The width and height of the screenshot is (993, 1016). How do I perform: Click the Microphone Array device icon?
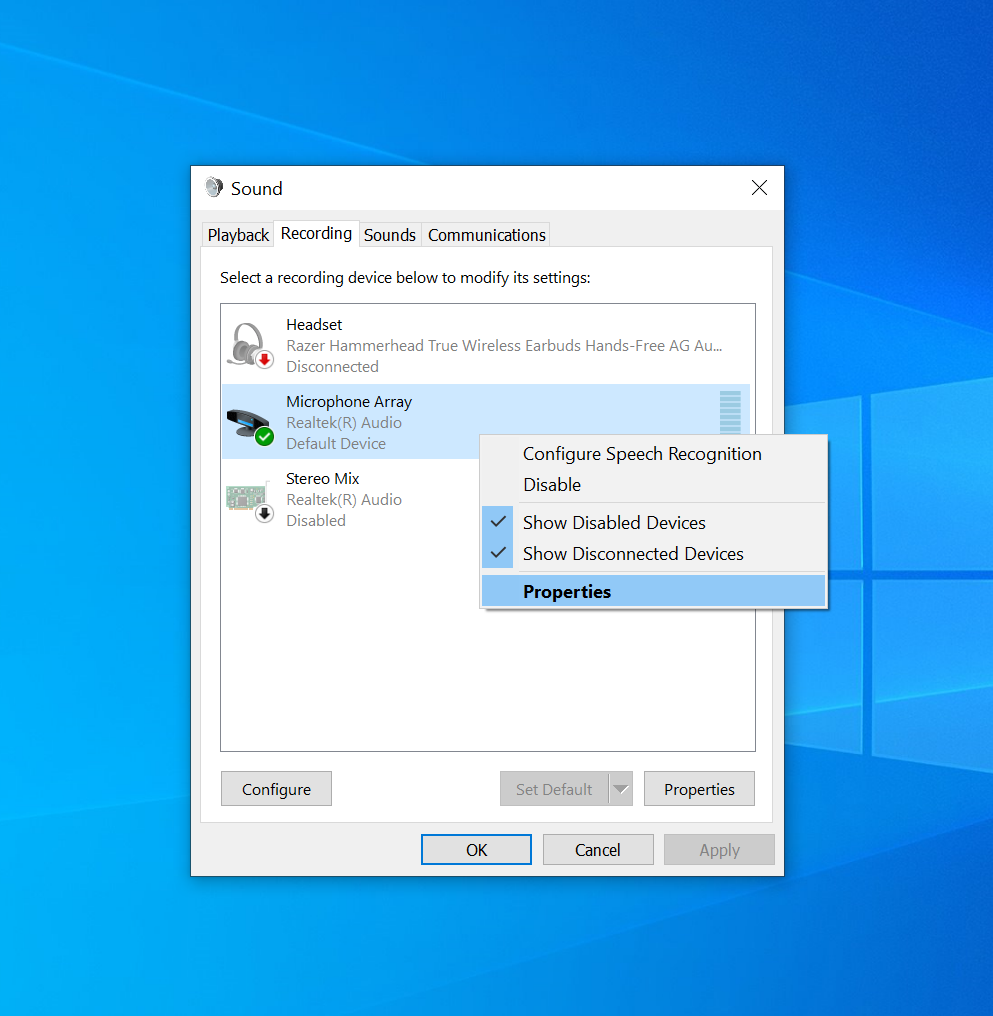tap(249, 423)
